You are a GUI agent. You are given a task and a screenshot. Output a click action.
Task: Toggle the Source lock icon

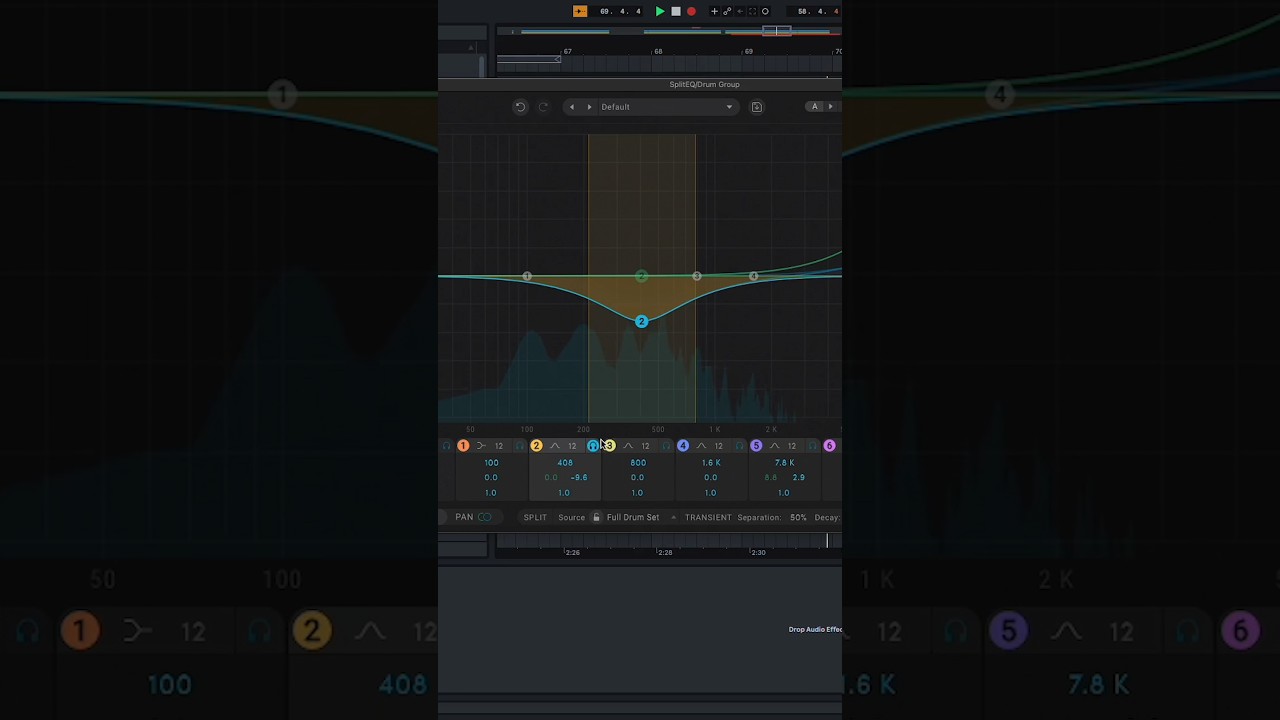(x=596, y=517)
